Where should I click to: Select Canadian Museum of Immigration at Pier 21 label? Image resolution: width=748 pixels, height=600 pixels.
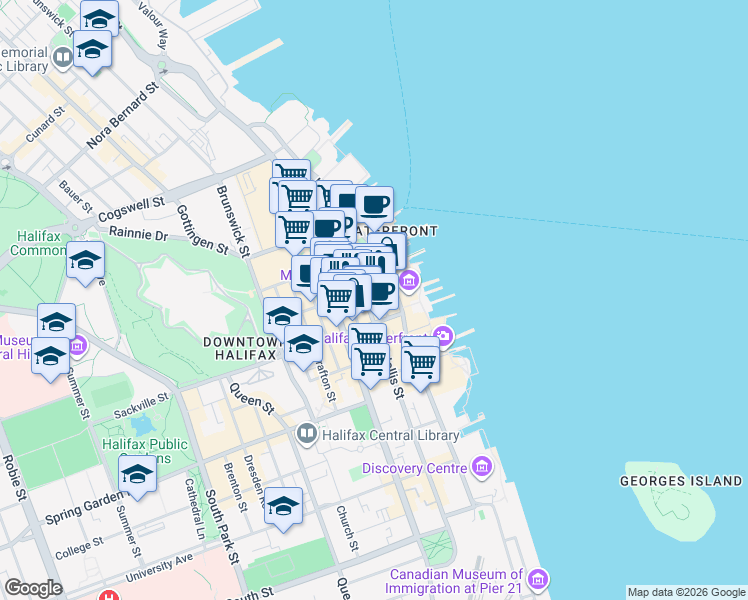coord(454,581)
